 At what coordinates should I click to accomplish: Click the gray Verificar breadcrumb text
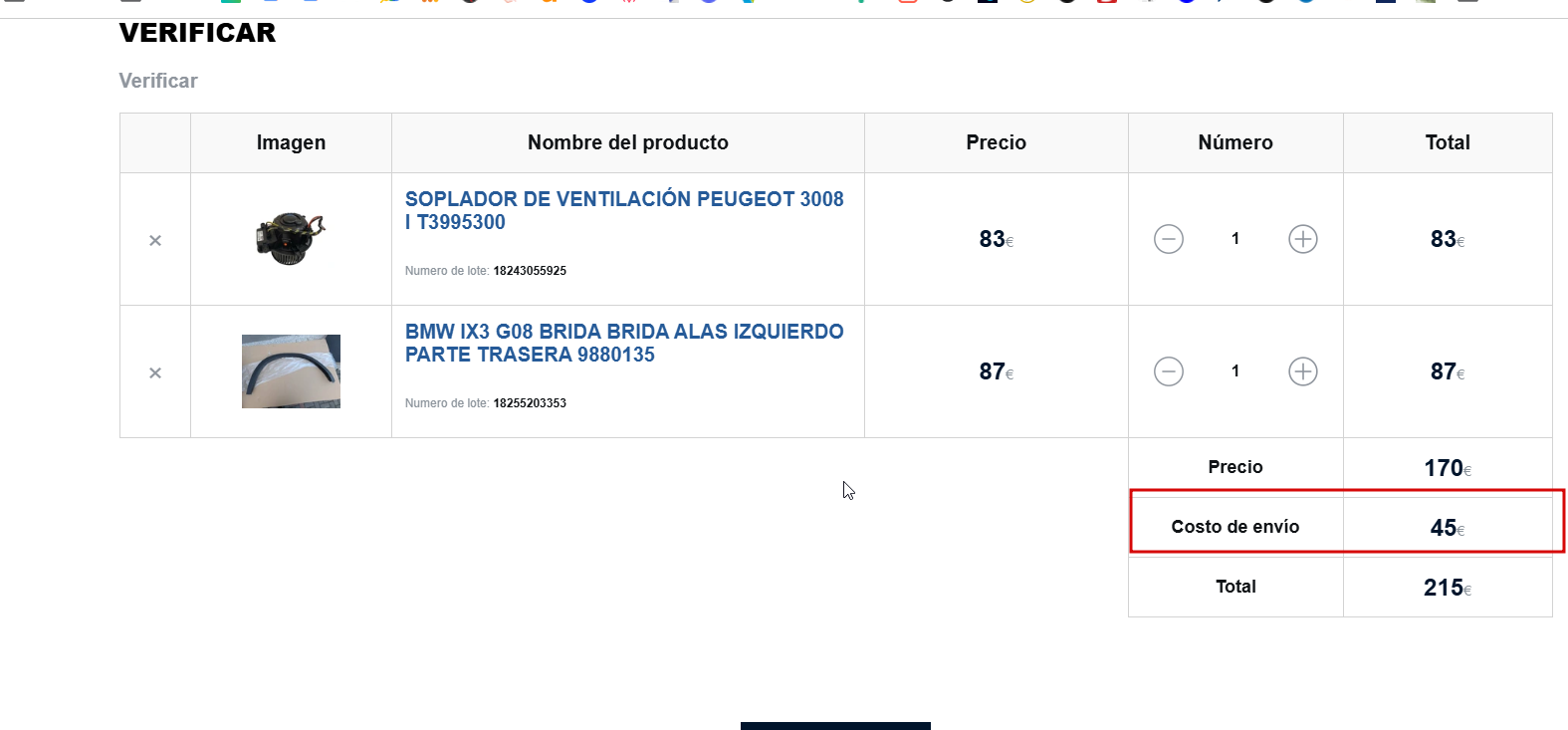coord(158,81)
